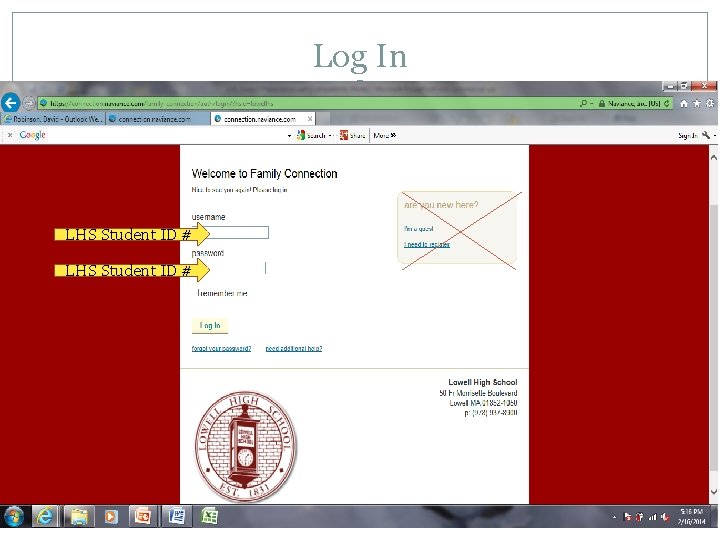Open the need additional help link
Image resolution: width=720 pixels, height=540 pixels.
294,349
